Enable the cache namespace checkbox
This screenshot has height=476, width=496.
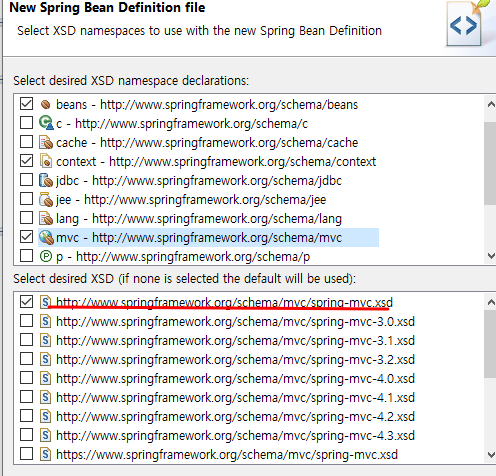pyautogui.click(x=26, y=142)
